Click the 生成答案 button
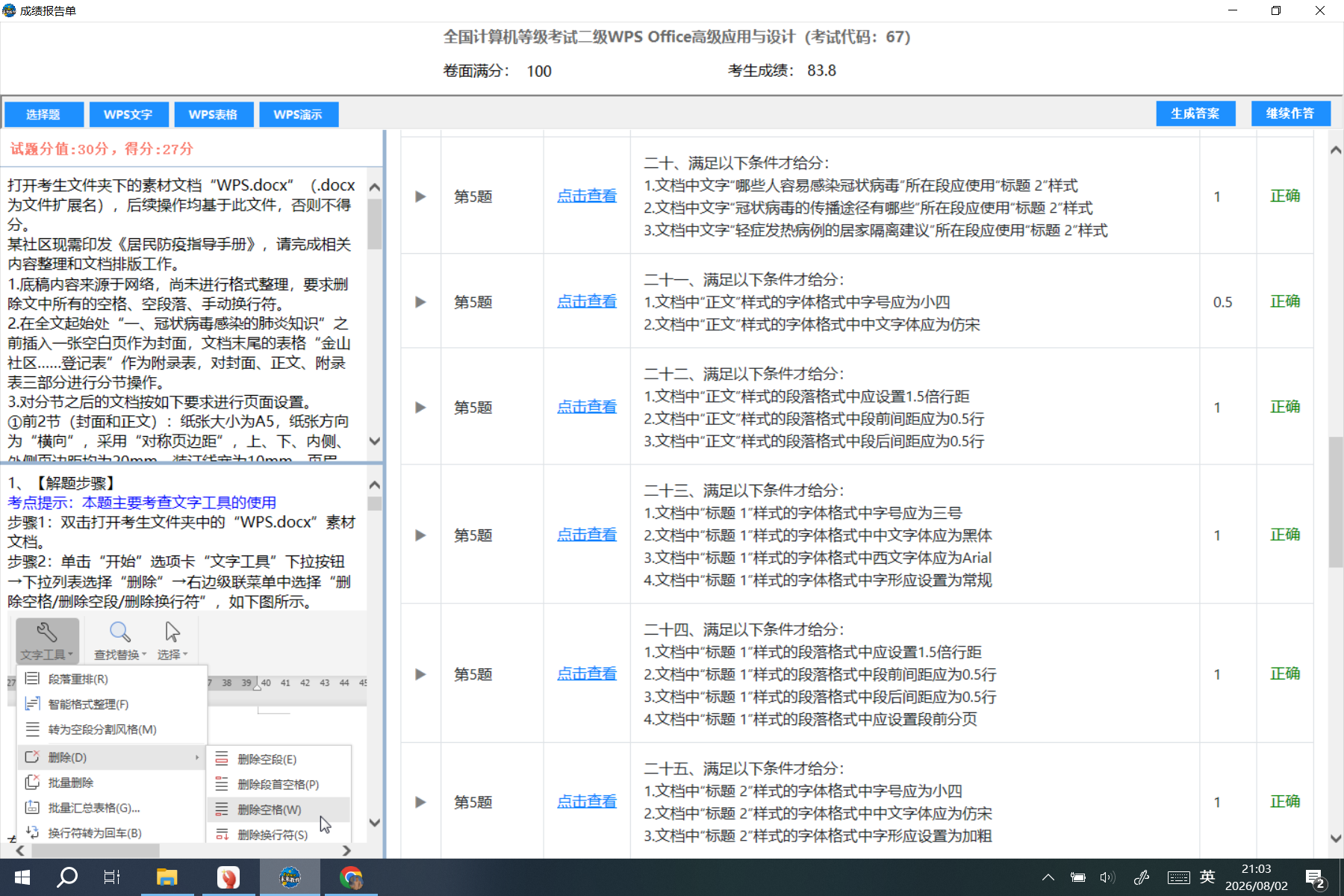The image size is (1344, 896). click(x=1195, y=113)
